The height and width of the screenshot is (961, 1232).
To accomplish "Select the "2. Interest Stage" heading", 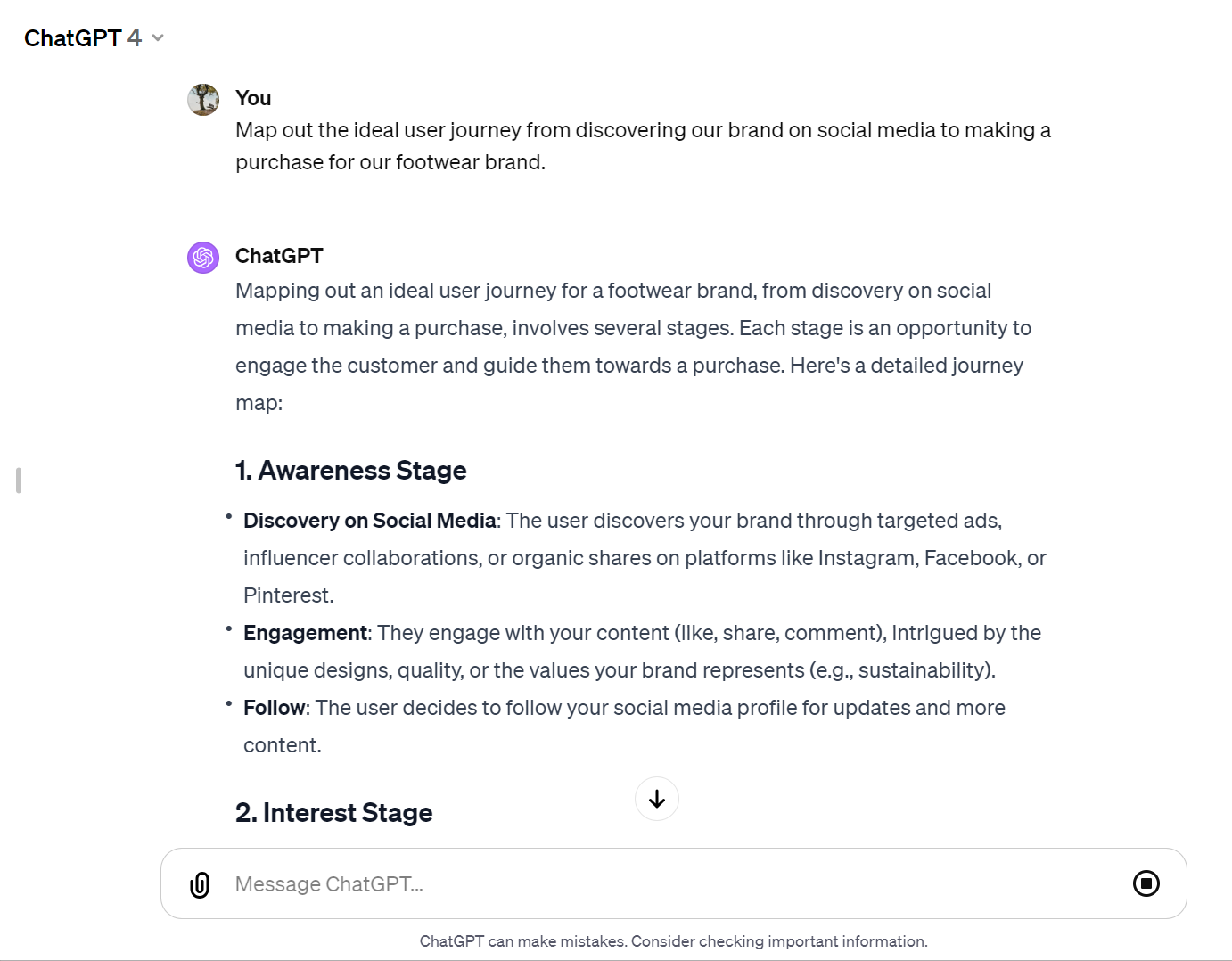I will tap(334, 813).
